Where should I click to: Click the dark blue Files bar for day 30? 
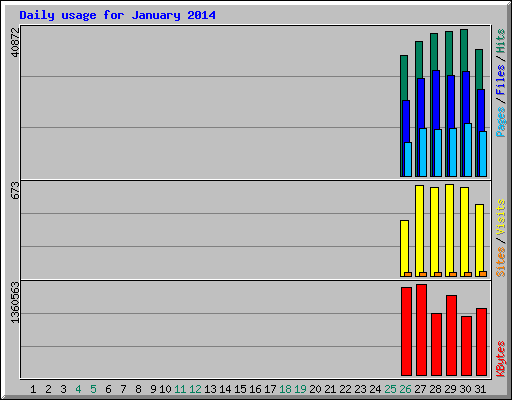click(x=466, y=97)
